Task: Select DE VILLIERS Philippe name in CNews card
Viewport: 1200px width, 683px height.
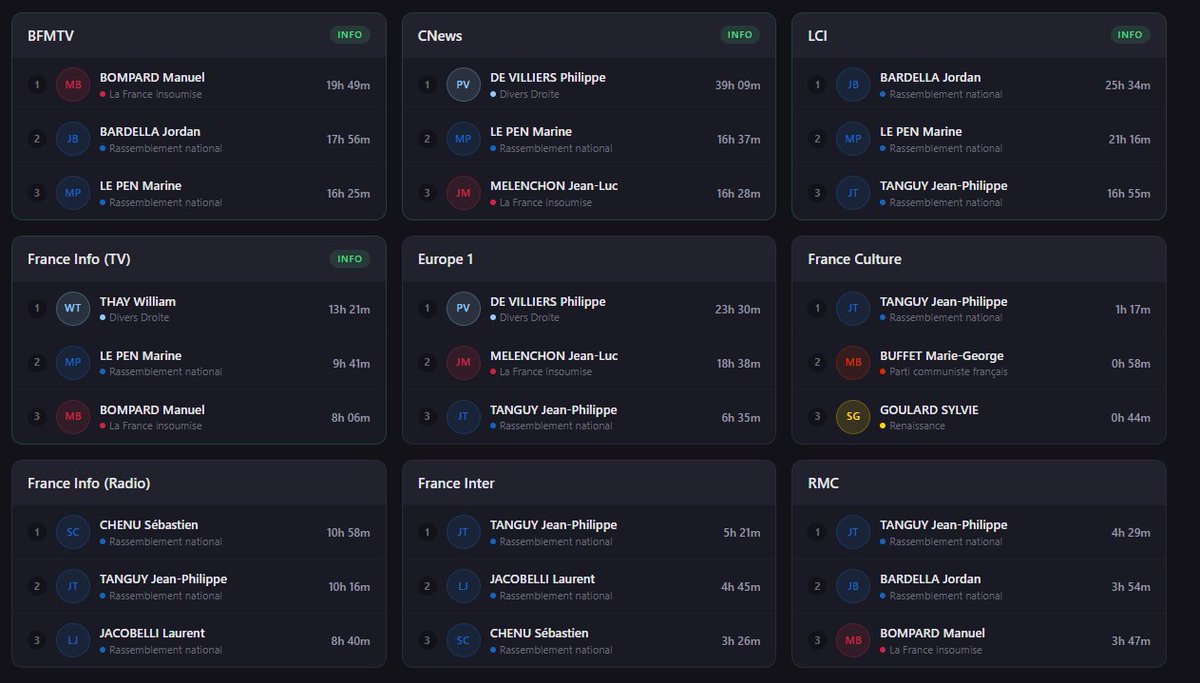Action: click(x=548, y=77)
